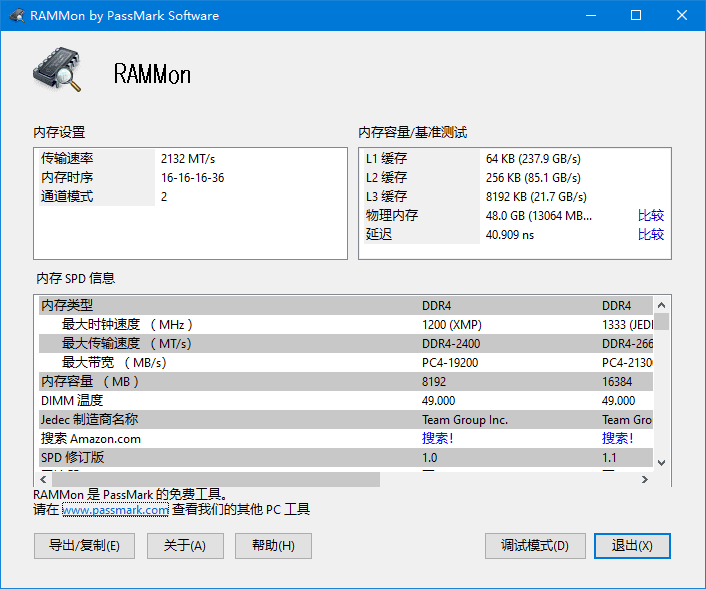The width and height of the screenshot is (706, 589).
Task: Click 比较 link for 物理内存 row
Action: point(651,215)
